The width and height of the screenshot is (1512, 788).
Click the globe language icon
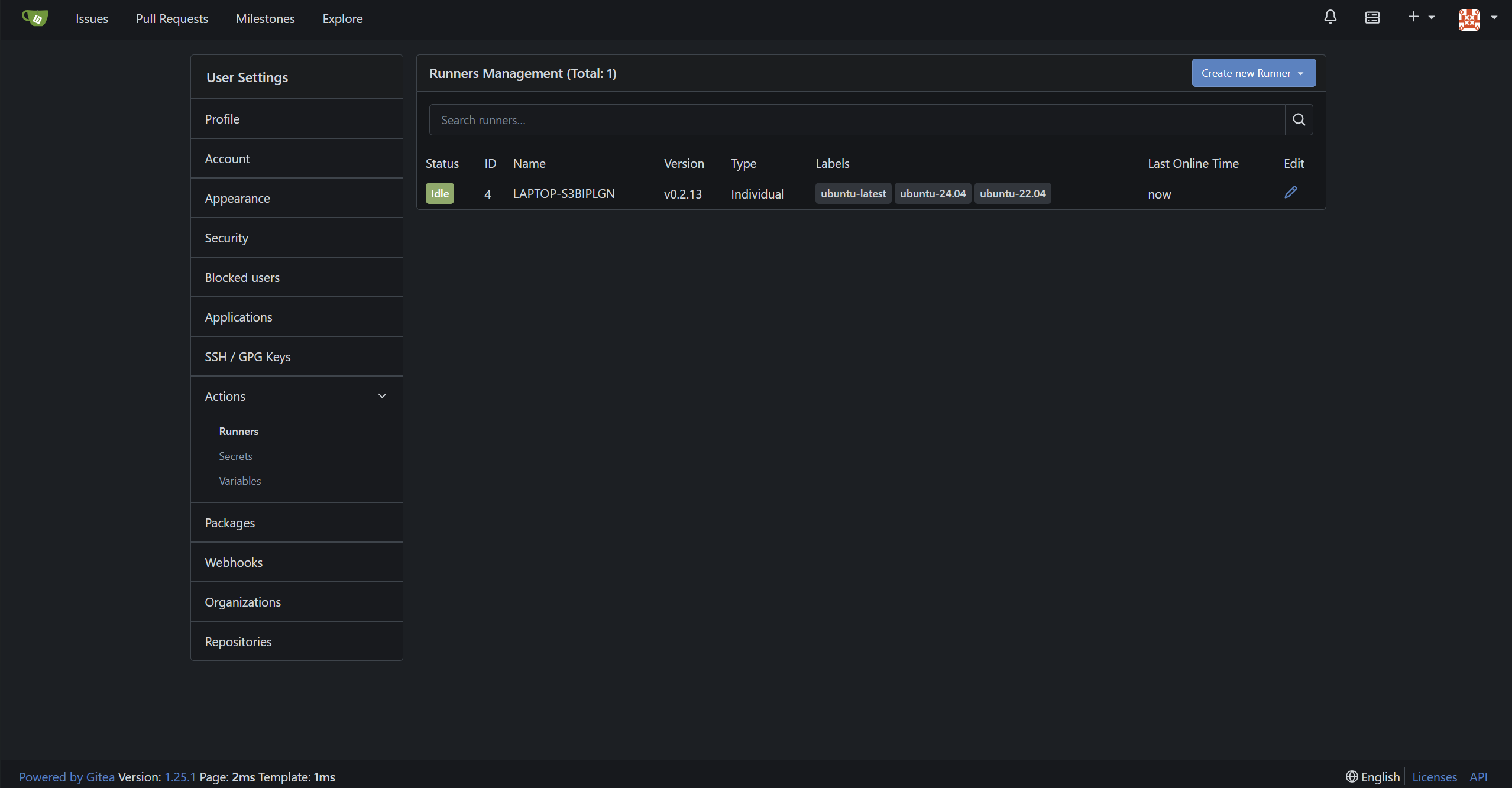(x=1351, y=776)
